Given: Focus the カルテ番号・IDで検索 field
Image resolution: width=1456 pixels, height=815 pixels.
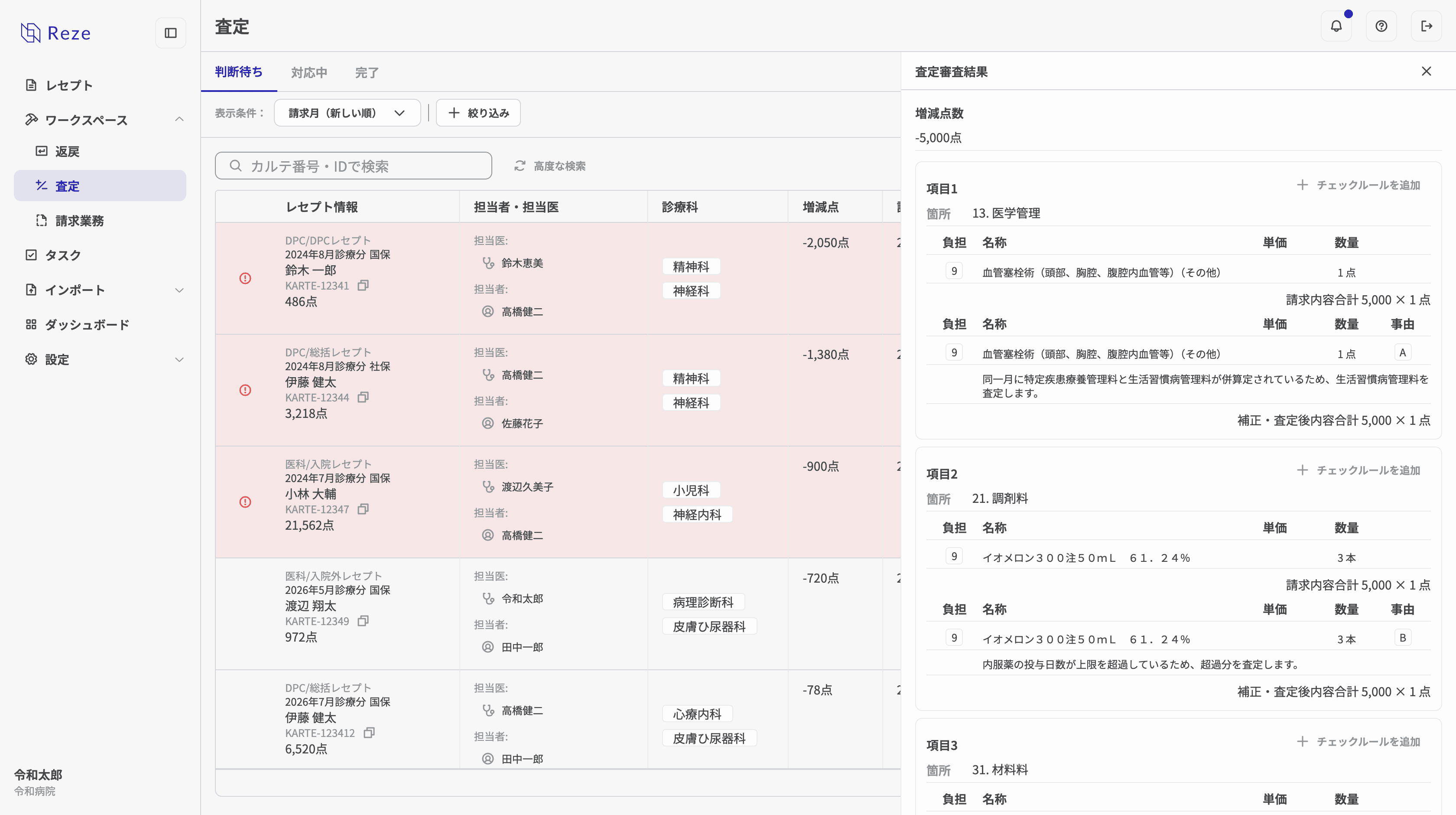Looking at the screenshot, I should [x=353, y=166].
